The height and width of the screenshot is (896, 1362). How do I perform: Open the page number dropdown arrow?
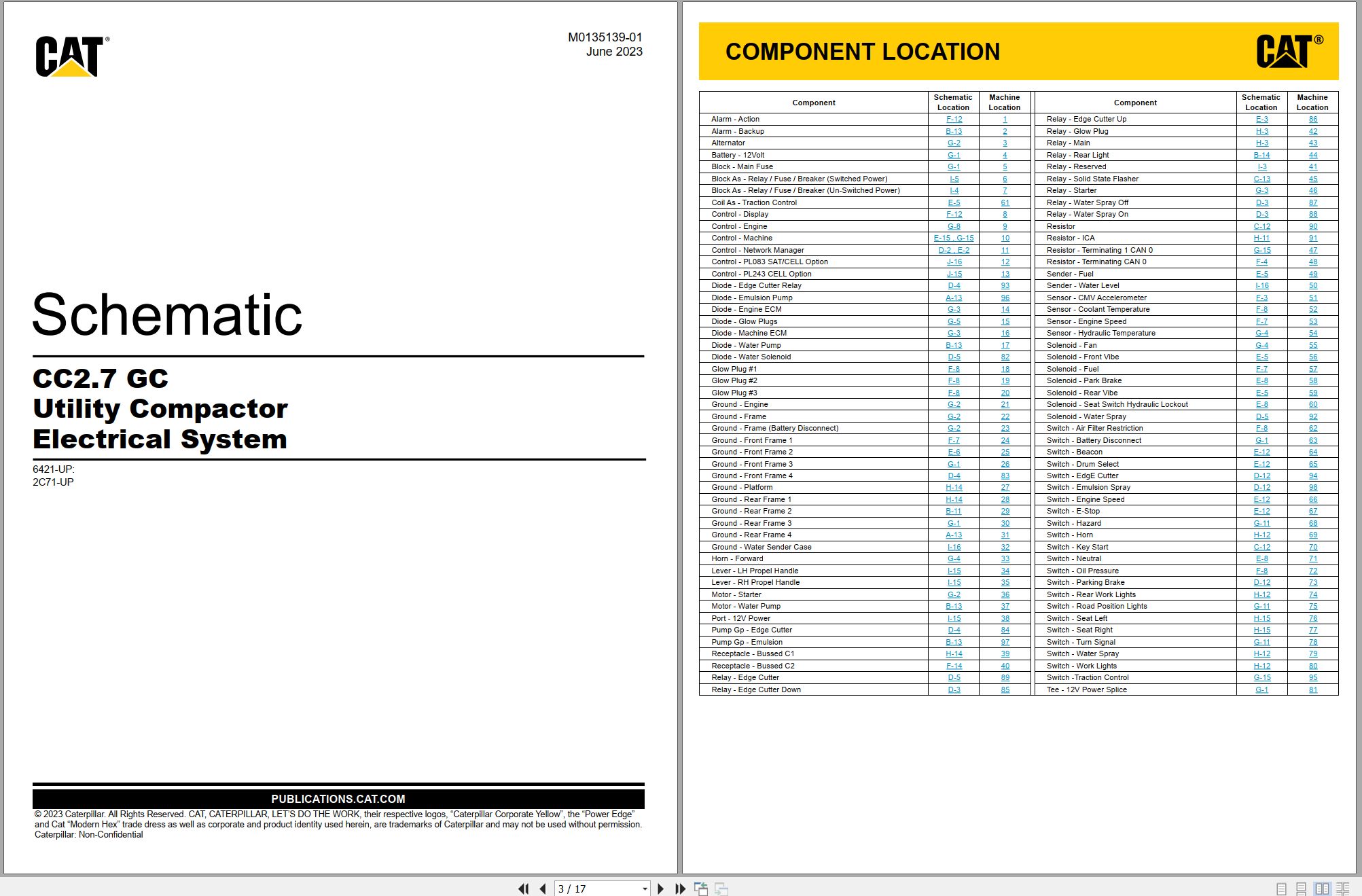click(645, 889)
